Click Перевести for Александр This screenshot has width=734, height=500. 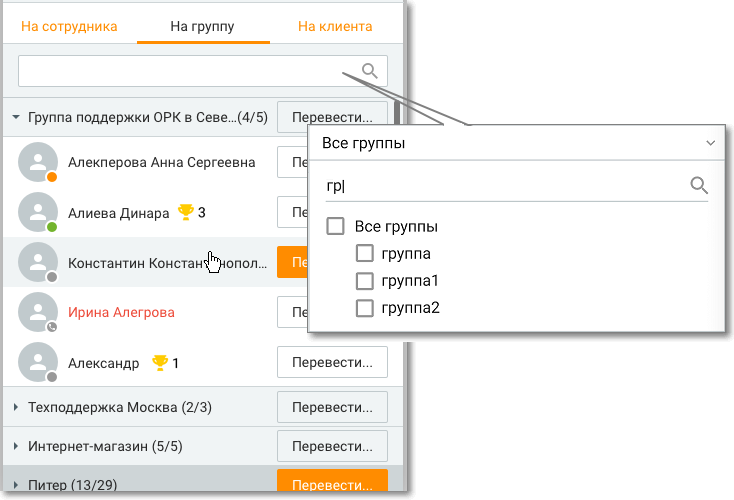coord(332,362)
